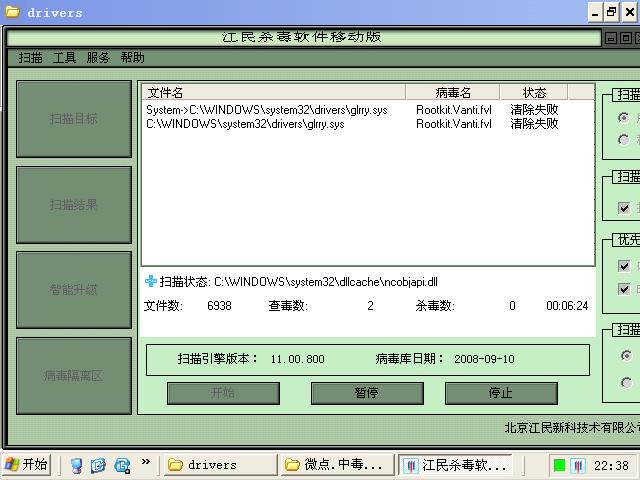Select the first radio button in top scan group

coord(624,118)
